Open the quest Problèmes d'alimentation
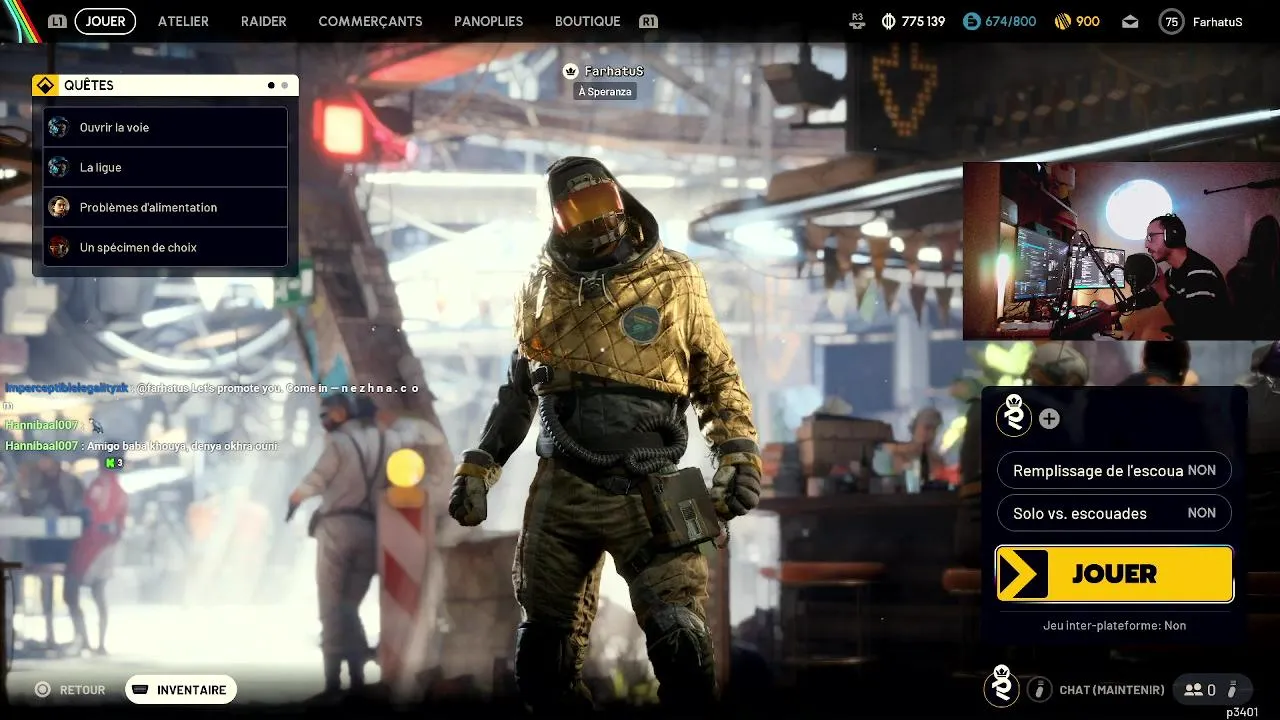This screenshot has width=1280, height=720. [165, 207]
